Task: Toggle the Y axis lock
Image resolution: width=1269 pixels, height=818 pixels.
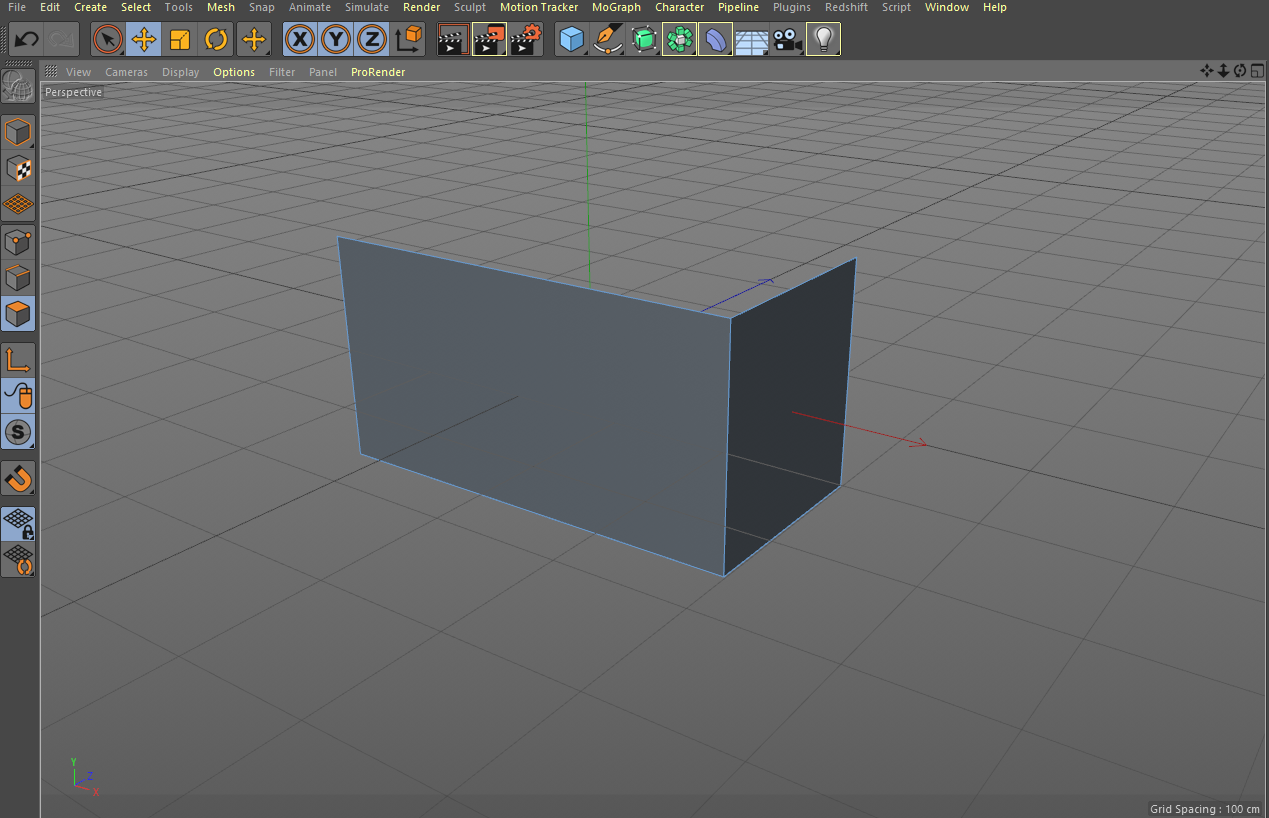Action: (x=336, y=40)
